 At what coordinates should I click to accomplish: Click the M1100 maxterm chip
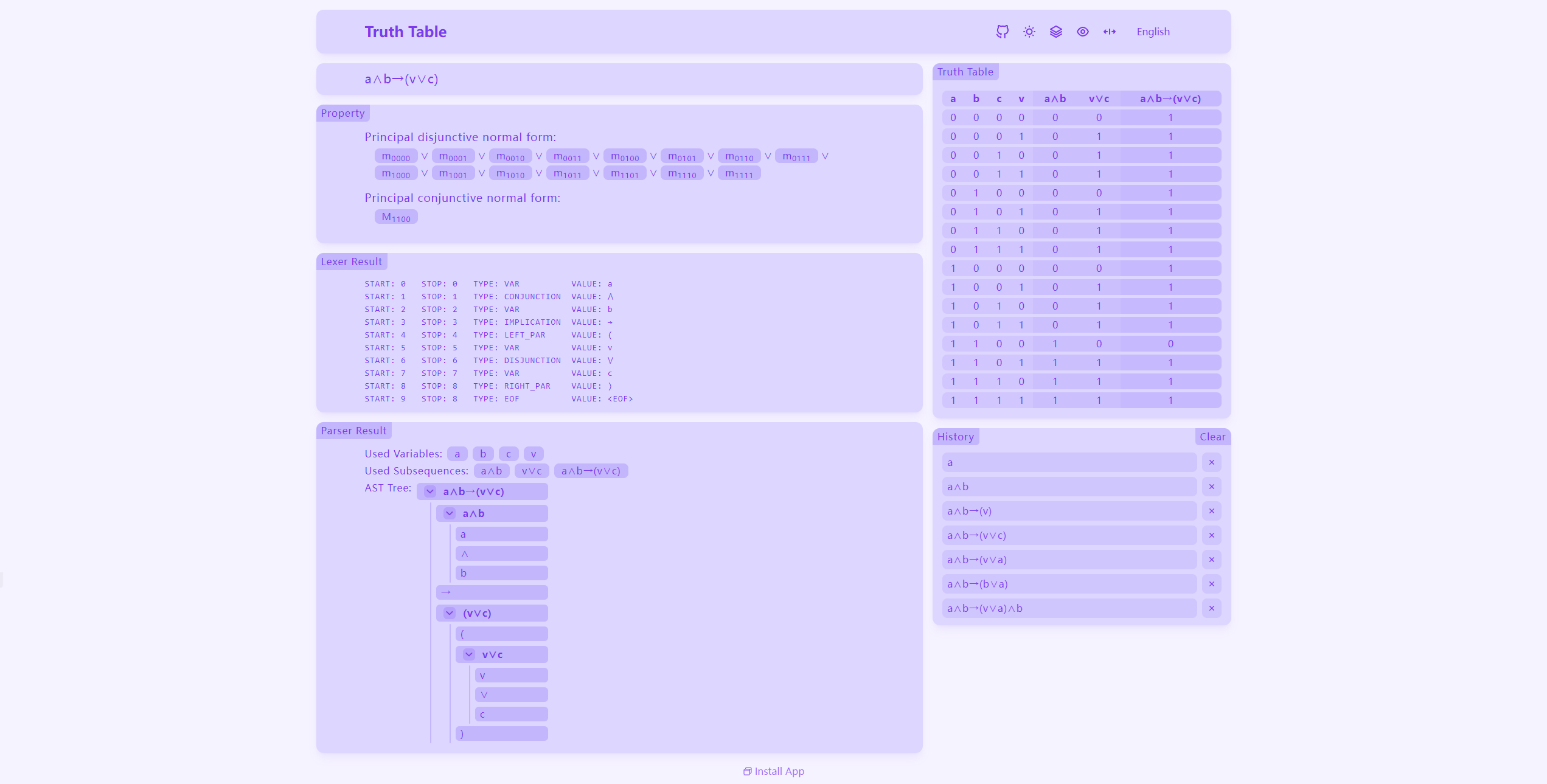396,217
